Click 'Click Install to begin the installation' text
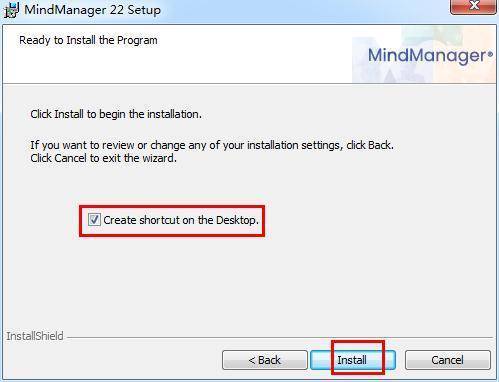The height and width of the screenshot is (382, 499). click(116, 114)
